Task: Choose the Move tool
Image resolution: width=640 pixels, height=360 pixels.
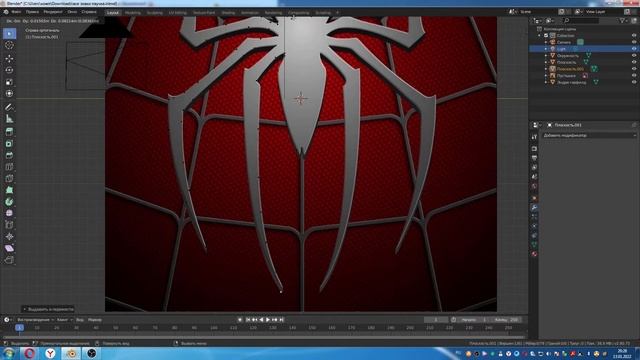Action: [x=9, y=58]
